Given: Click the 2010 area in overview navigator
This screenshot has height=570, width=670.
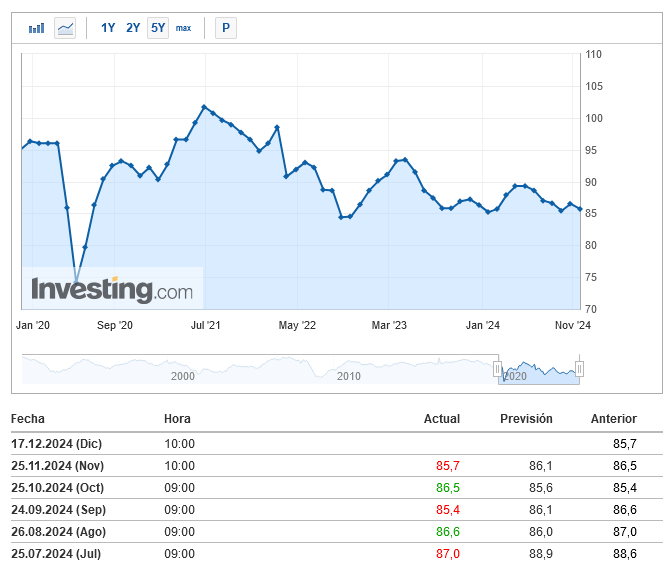Looking at the screenshot, I should point(349,376).
